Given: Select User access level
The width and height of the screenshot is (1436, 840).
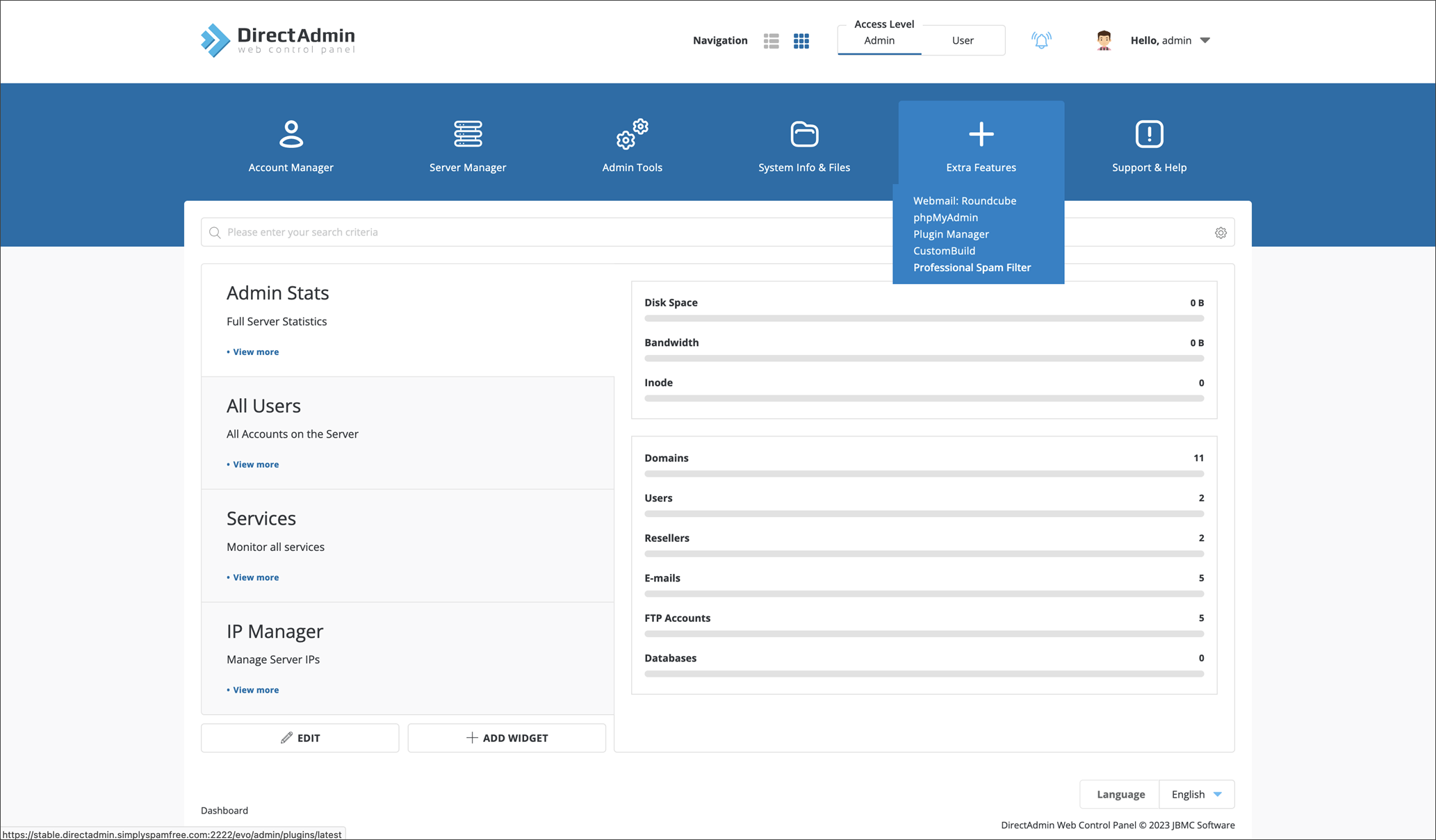Looking at the screenshot, I should (x=963, y=40).
